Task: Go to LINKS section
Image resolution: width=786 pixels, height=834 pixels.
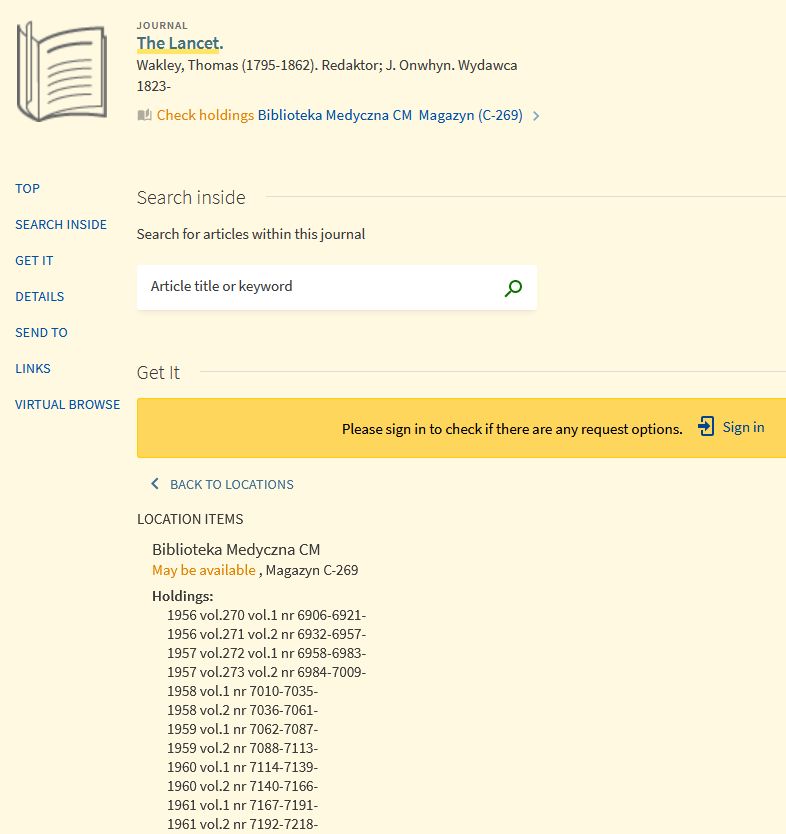Action: (x=33, y=369)
